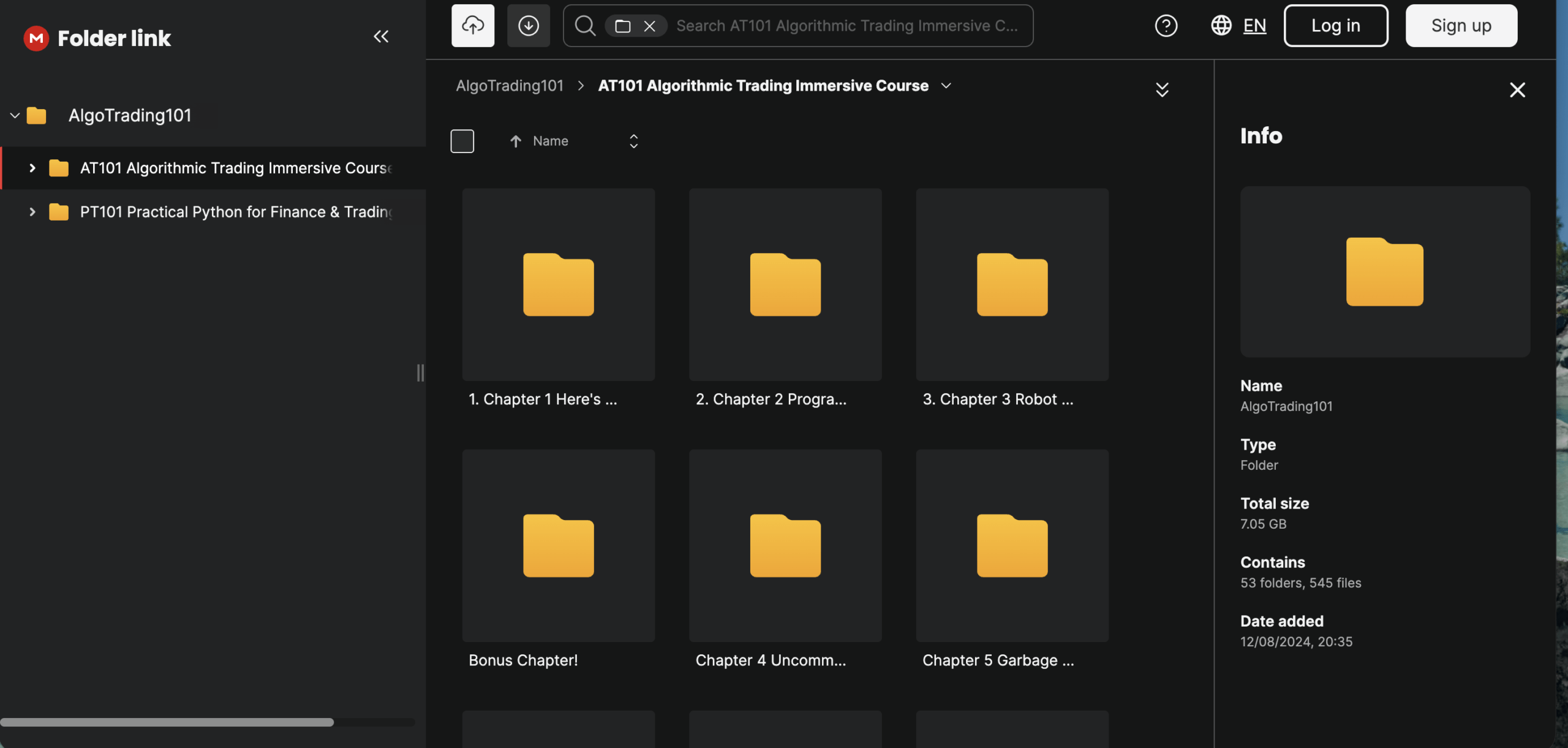Viewport: 1568px width, 748px height.
Task: Open the AT101 breadcrumb dropdown chevron
Action: coord(946,86)
